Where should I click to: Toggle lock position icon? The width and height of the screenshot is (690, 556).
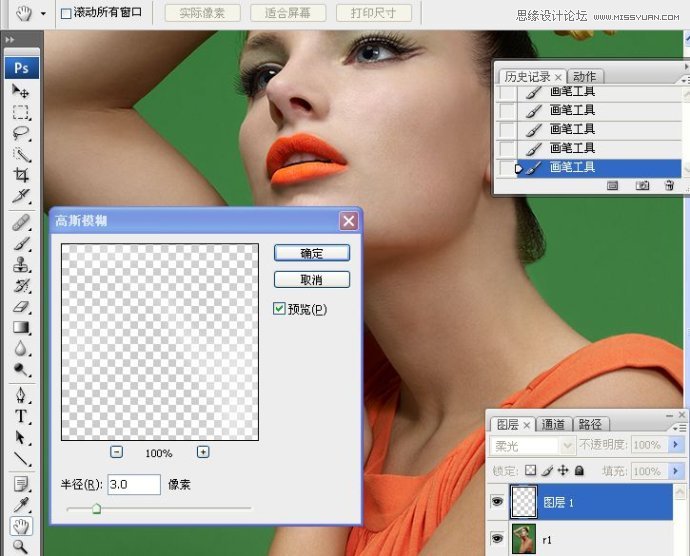563,470
